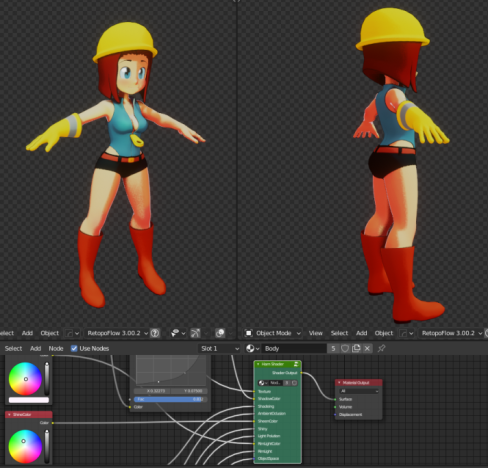Open the material browse sphere icon

click(x=250, y=348)
